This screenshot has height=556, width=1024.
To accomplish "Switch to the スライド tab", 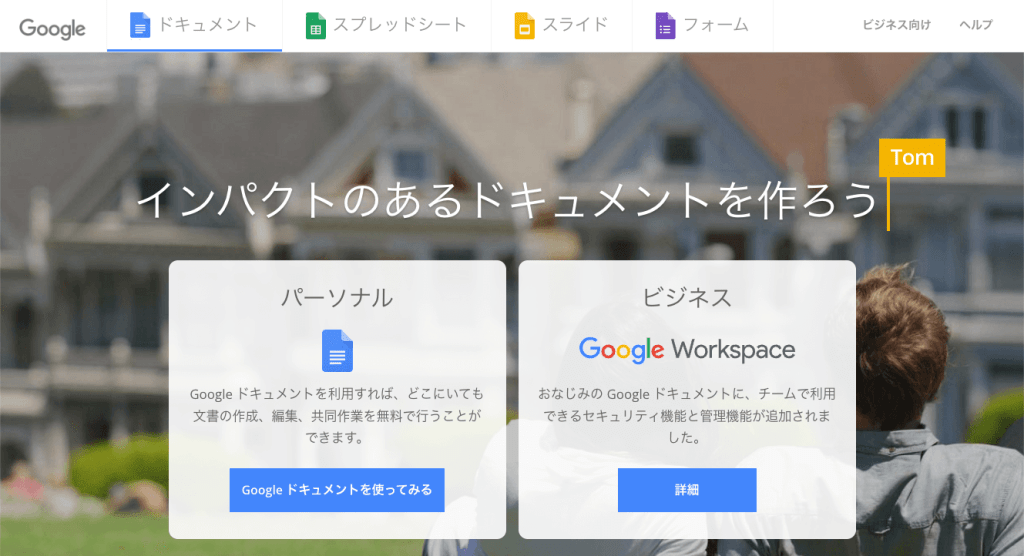I will 562,25.
